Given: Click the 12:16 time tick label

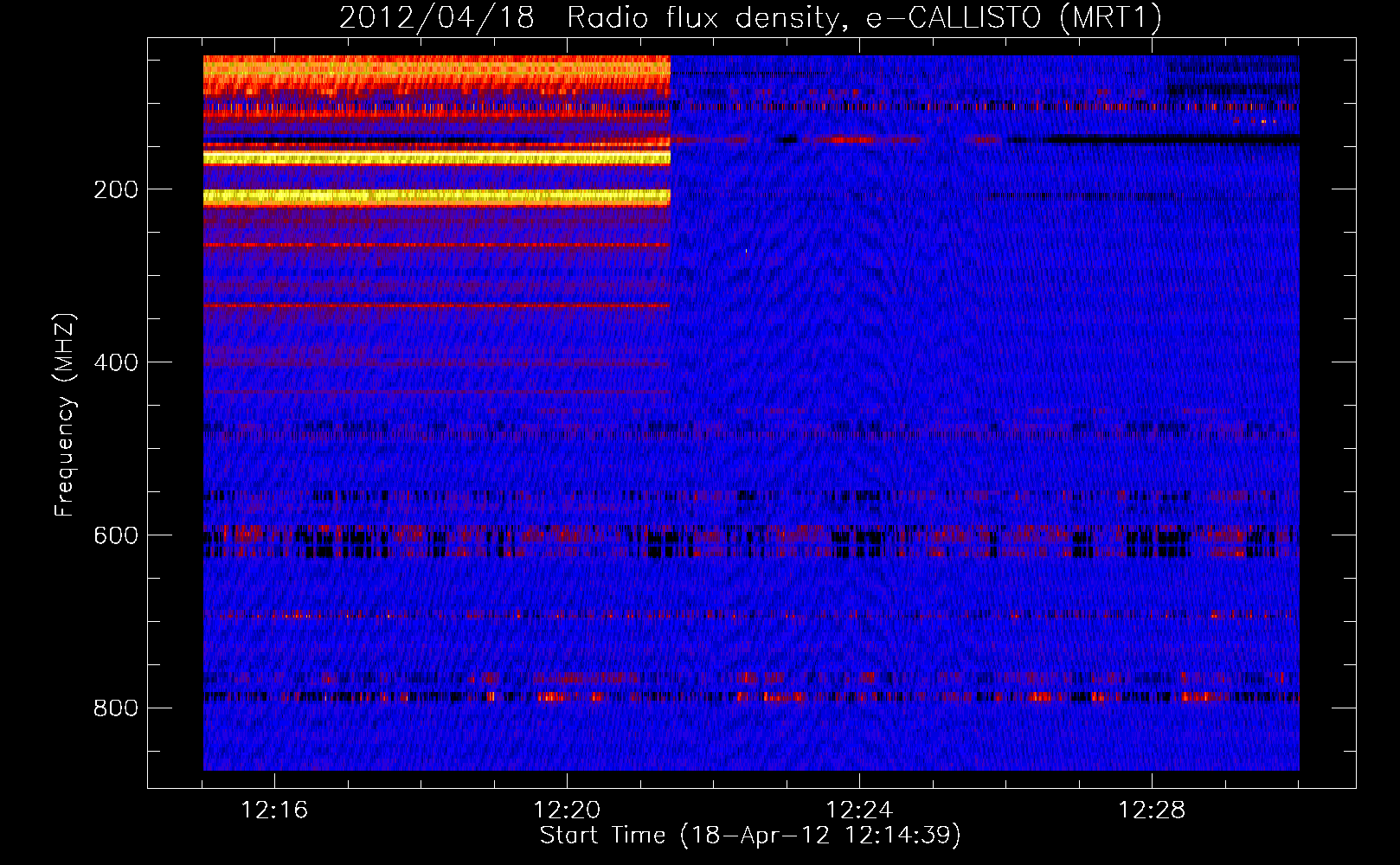Looking at the screenshot, I should [274, 811].
